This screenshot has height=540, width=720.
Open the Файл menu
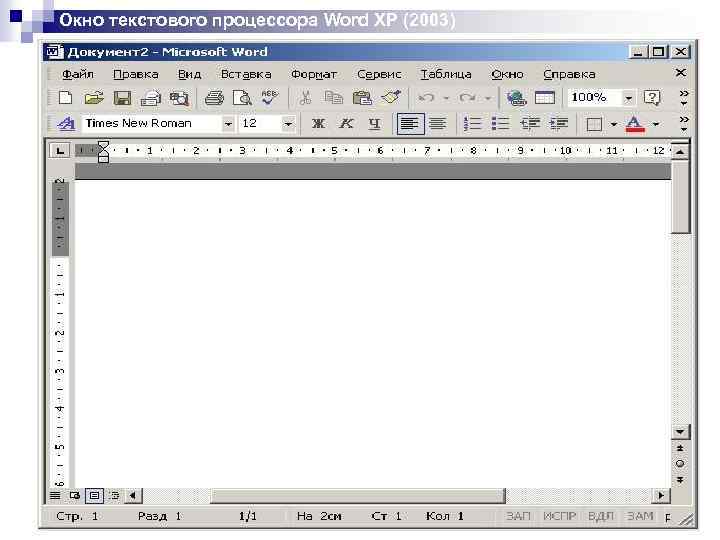tap(78, 74)
